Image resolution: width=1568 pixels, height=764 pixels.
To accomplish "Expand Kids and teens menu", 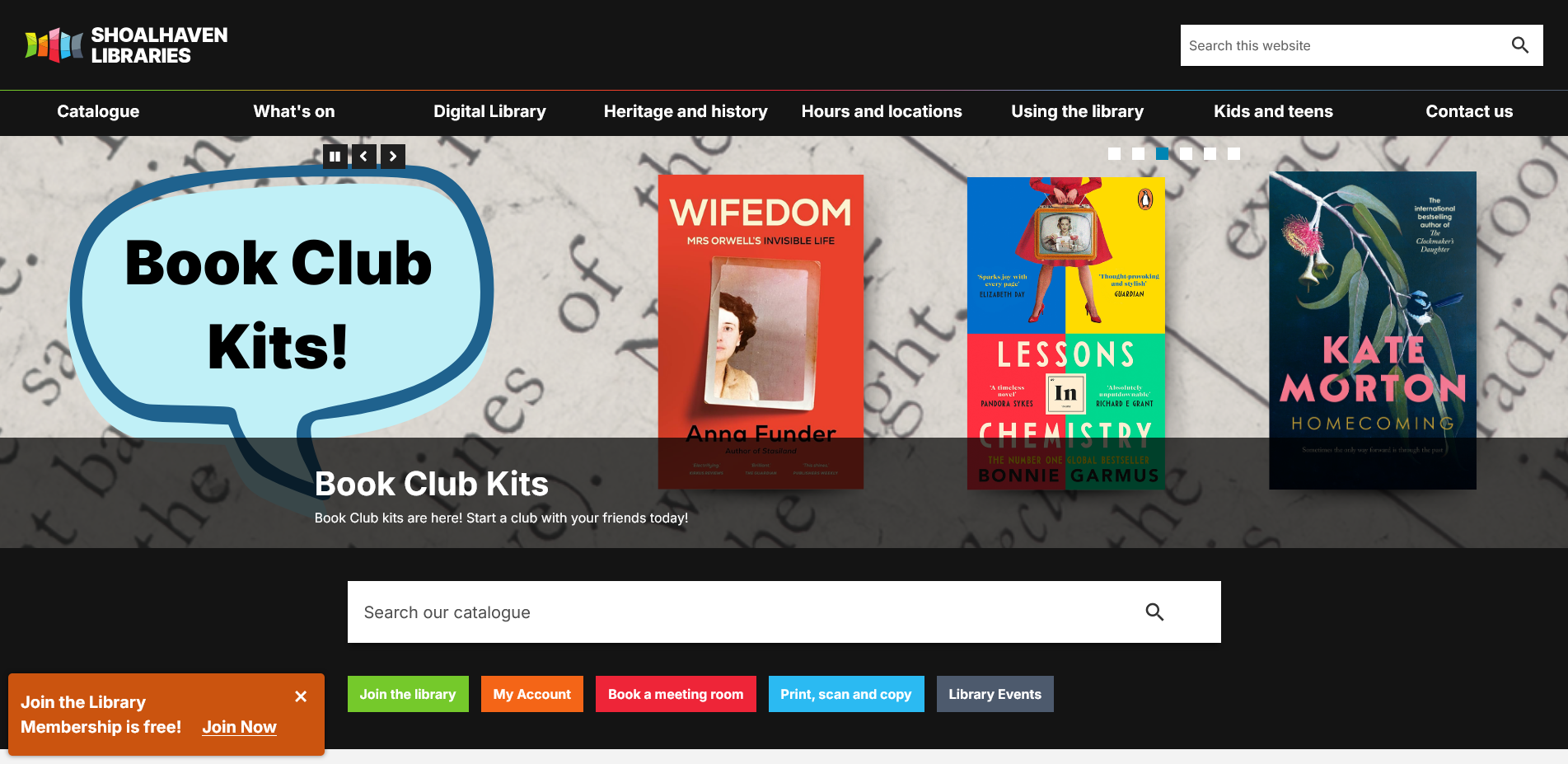I will pyautogui.click(x=1273, y=111).
